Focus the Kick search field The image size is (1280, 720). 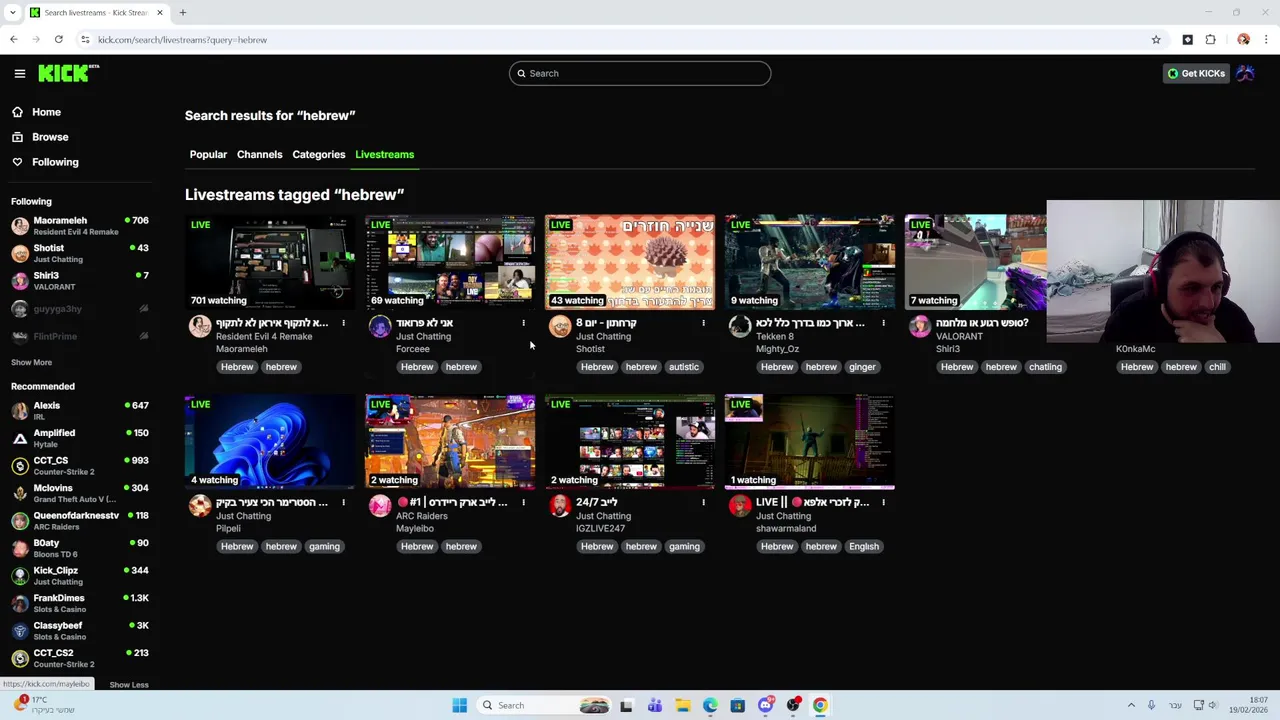pyautogui.click(x=640, y=73)
